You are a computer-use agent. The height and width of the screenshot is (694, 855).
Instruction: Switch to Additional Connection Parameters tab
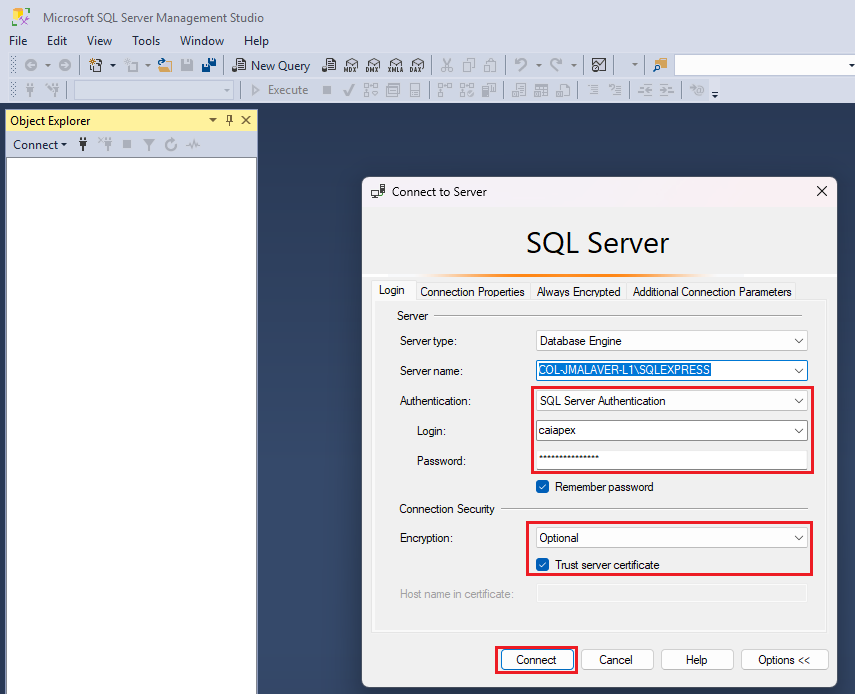pos(712,292)
